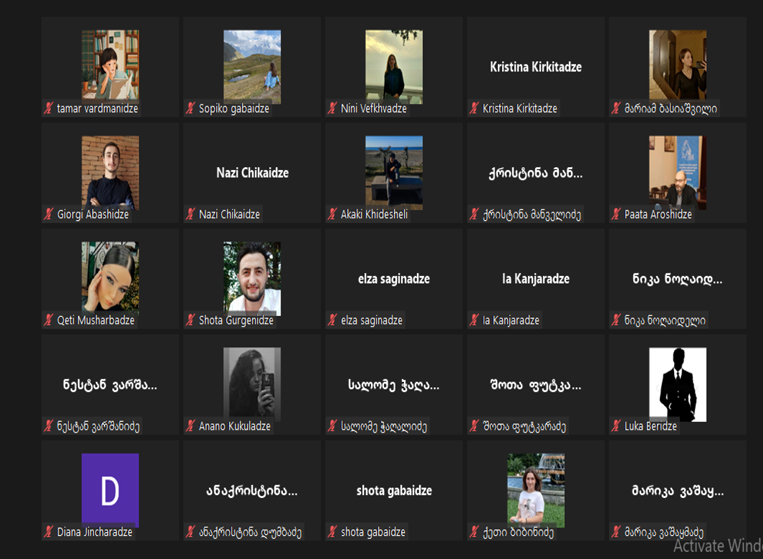This screenshot has height=559, width=763.
Task: Click the suited silhouette avatar of Luka Beridze
Action: [x=677, y=384]
